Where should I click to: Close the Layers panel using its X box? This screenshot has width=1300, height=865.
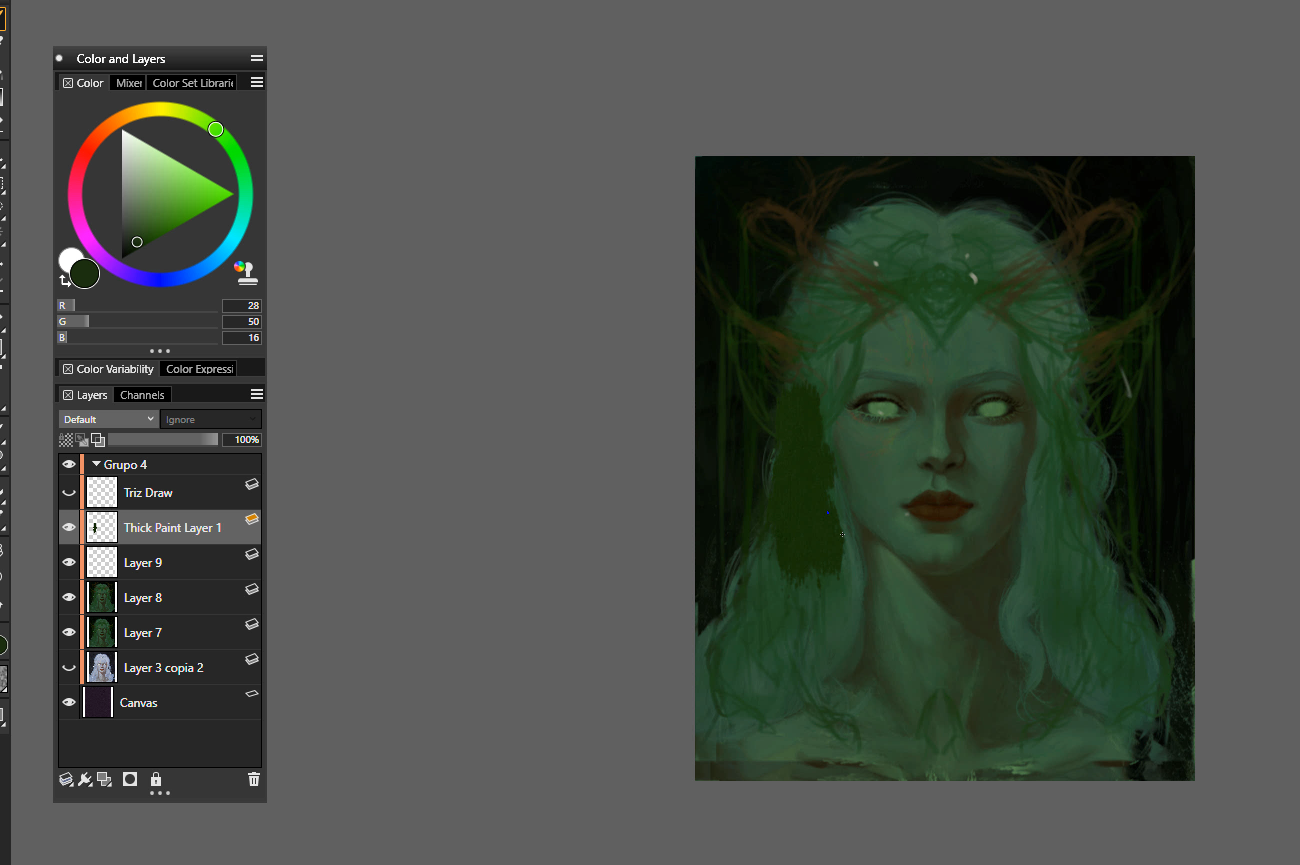[68, 395]
